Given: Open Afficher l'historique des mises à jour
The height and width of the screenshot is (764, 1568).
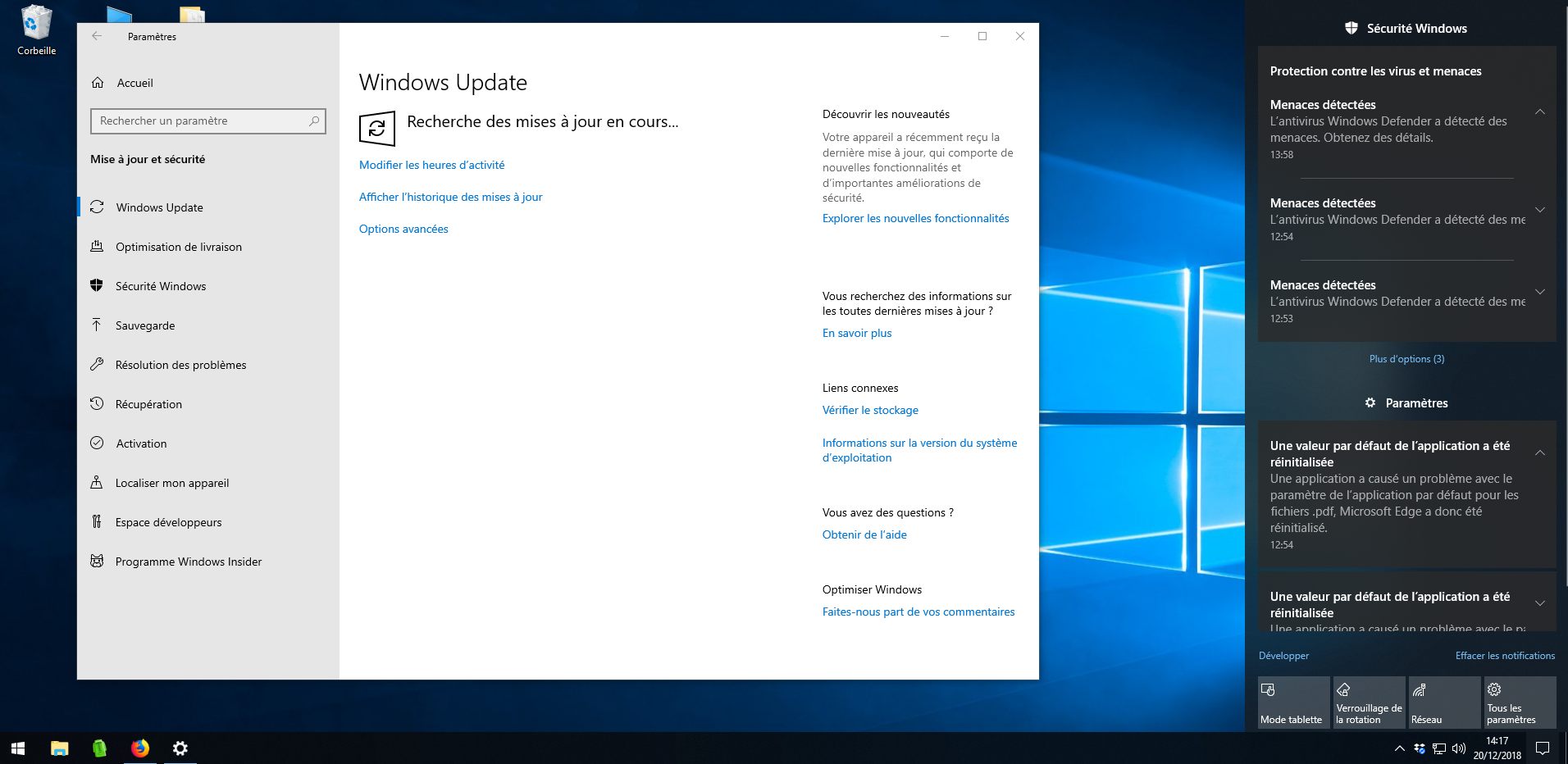Looking at the screenshot, I should pos(450,198).
